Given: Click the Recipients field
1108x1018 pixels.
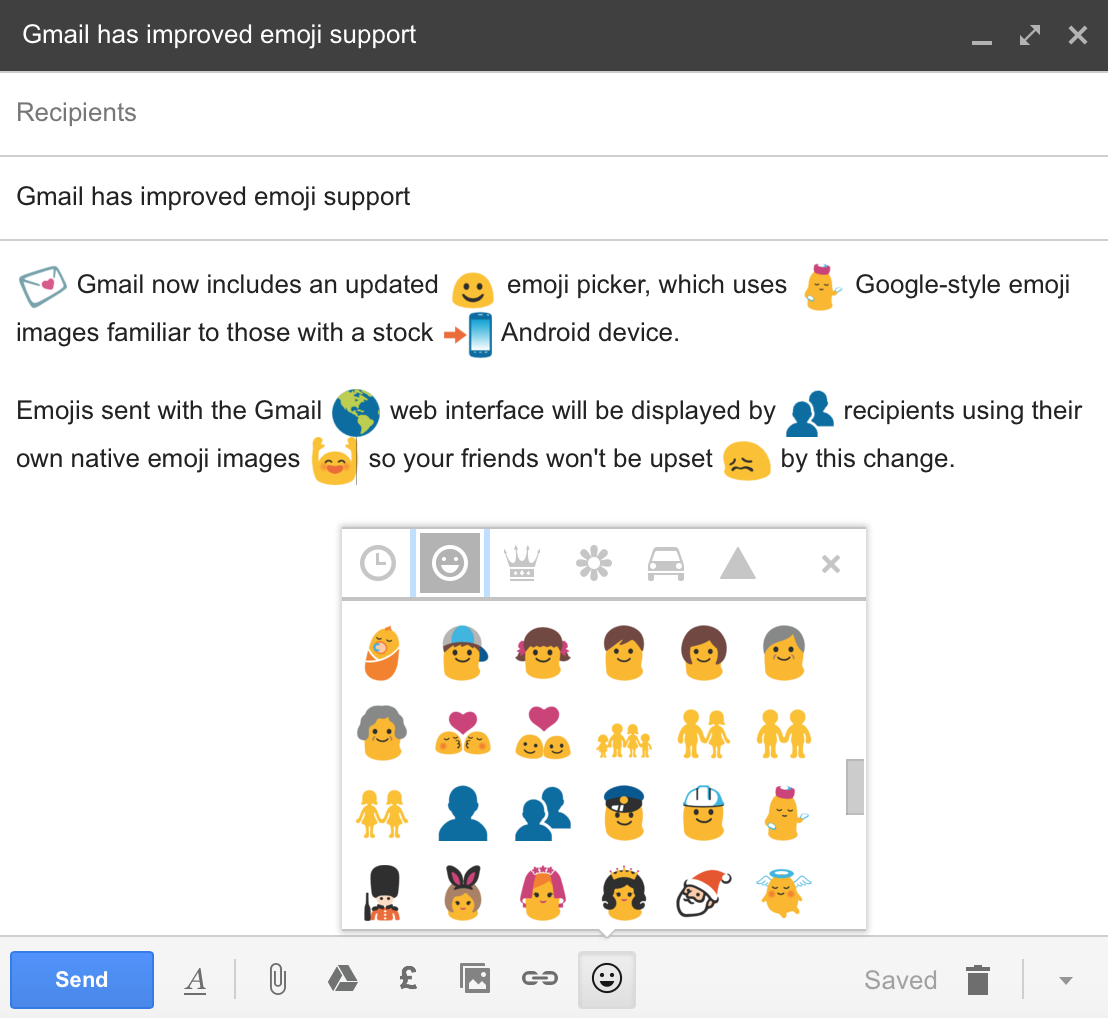Looking at the screenshot, I should [x=554, y=113].
